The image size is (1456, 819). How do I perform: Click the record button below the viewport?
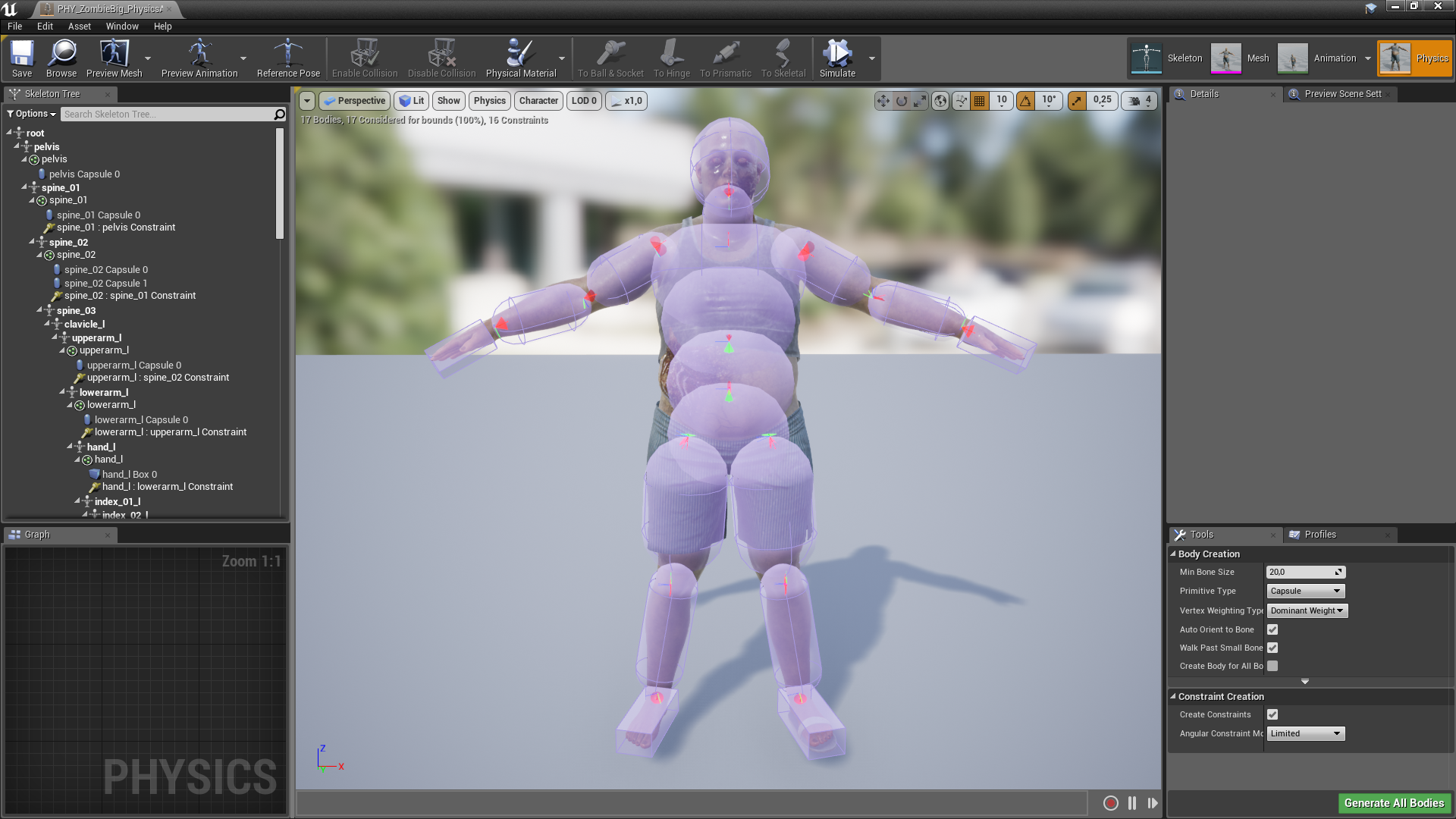pyautogui.click(x=1110, y=803)
